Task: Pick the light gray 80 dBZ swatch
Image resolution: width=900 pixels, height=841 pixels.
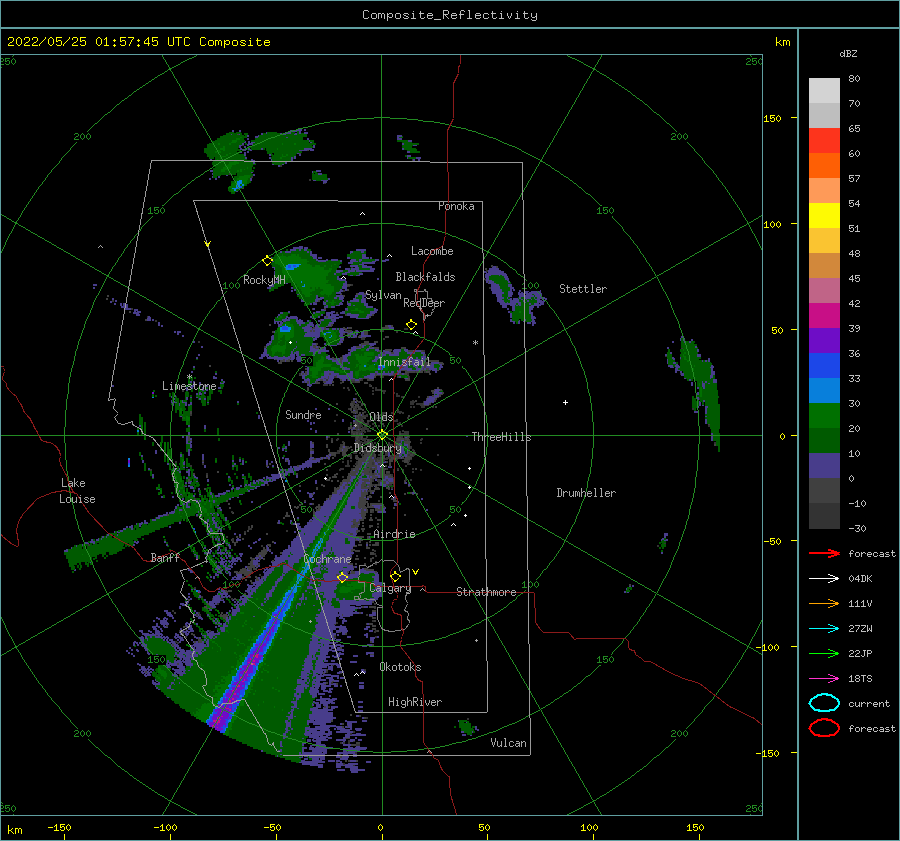Action: pos(824,91)
